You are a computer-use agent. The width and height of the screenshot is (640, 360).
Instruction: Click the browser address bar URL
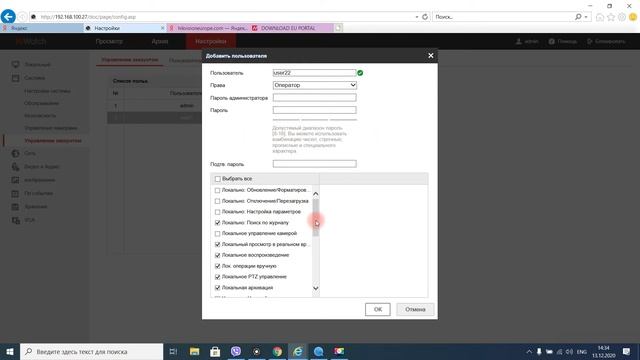pyautogui.click(x=89, y=17)
